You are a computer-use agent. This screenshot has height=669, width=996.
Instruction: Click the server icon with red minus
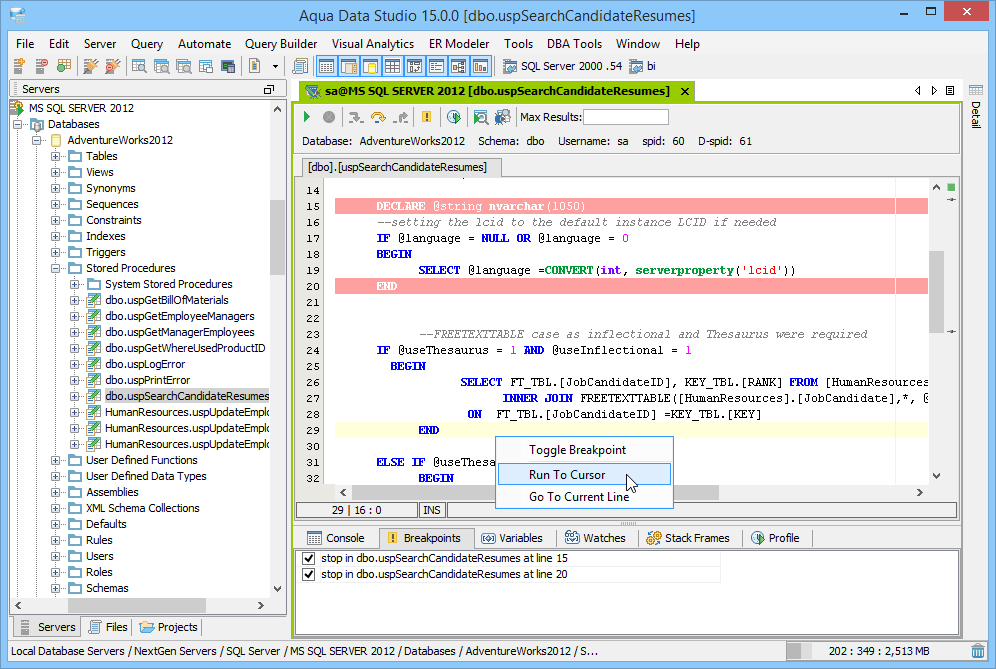pyautogui.click(x=41, y=65)
